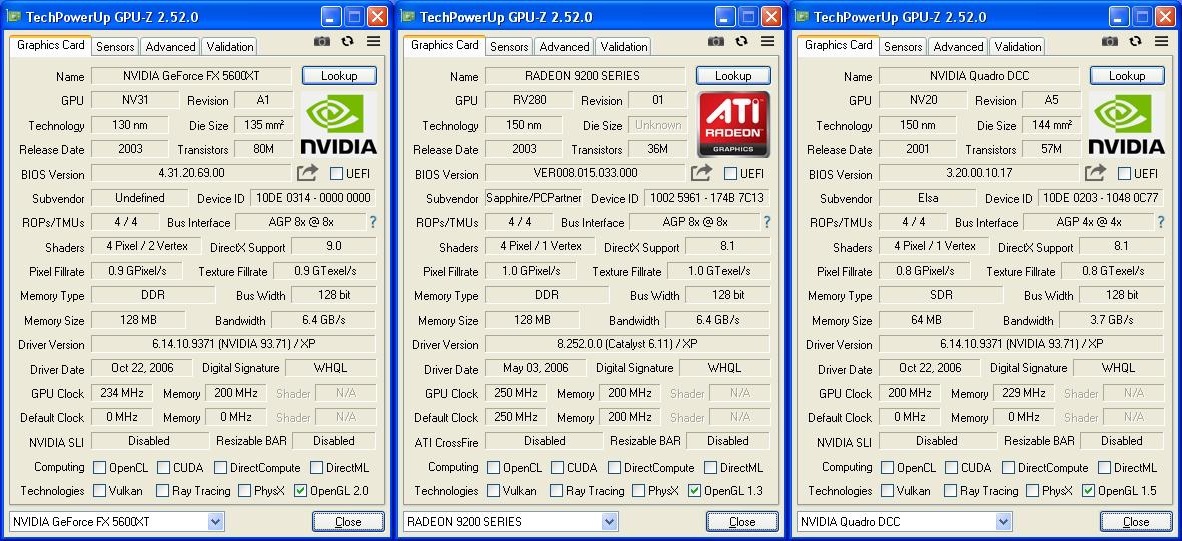The width and height of the screenshot is (1182, 541).
Task: Switch to Advanced tab in FX 5600XT window
Action: (170, 47)
